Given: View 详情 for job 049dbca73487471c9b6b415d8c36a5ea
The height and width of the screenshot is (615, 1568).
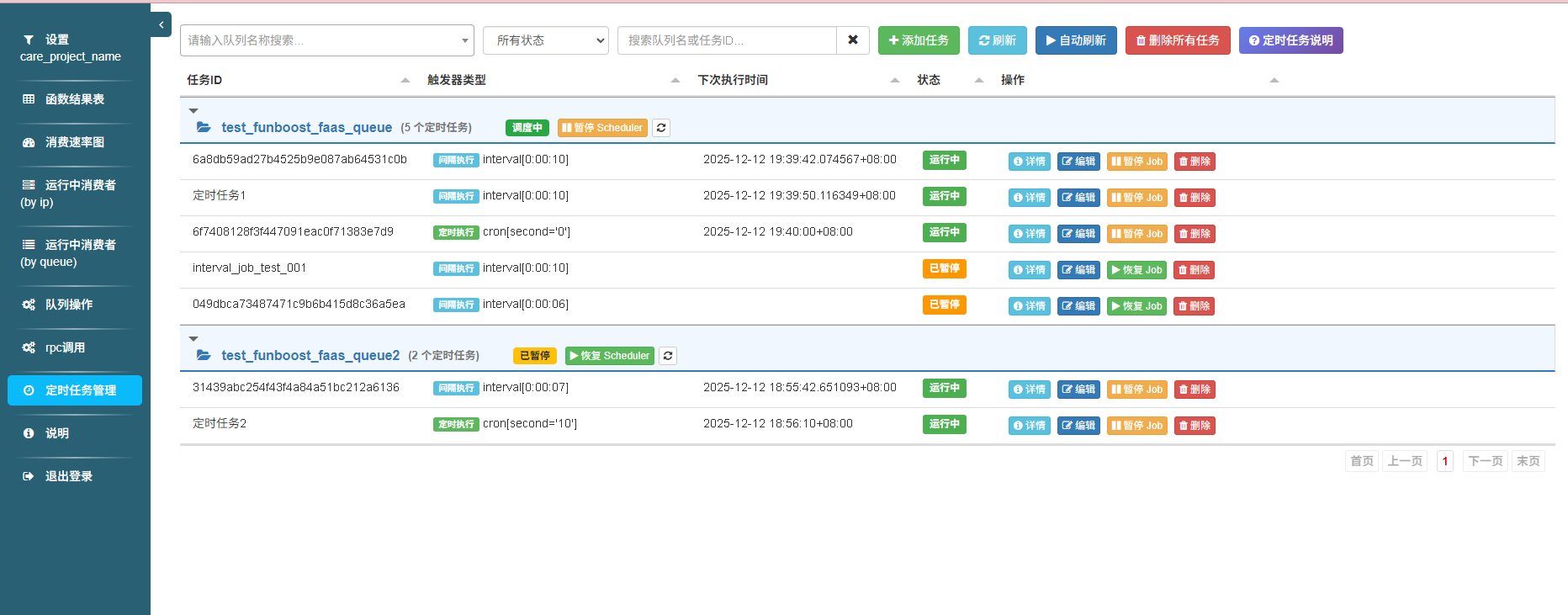Looking at the screenshot, I should (1030, 306).
